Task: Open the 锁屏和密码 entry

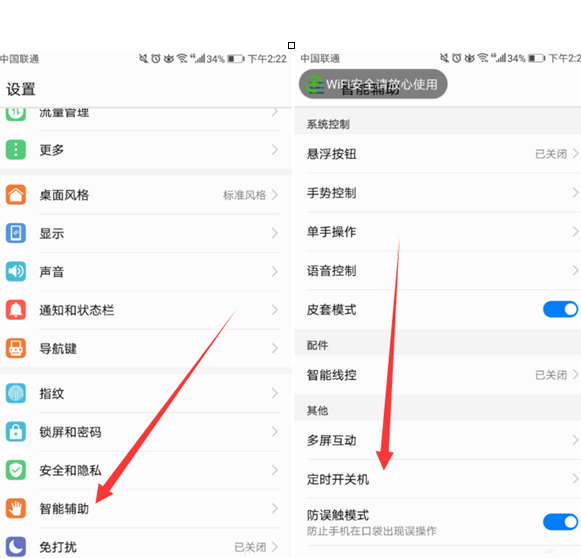Action: pos(146,432)
